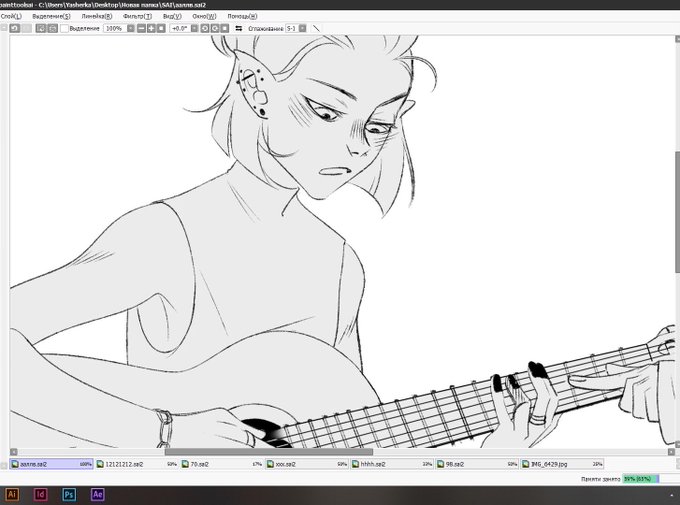Open Adobe Photoshop from the taskbar
680x505 pixels.
coord(69,494)
